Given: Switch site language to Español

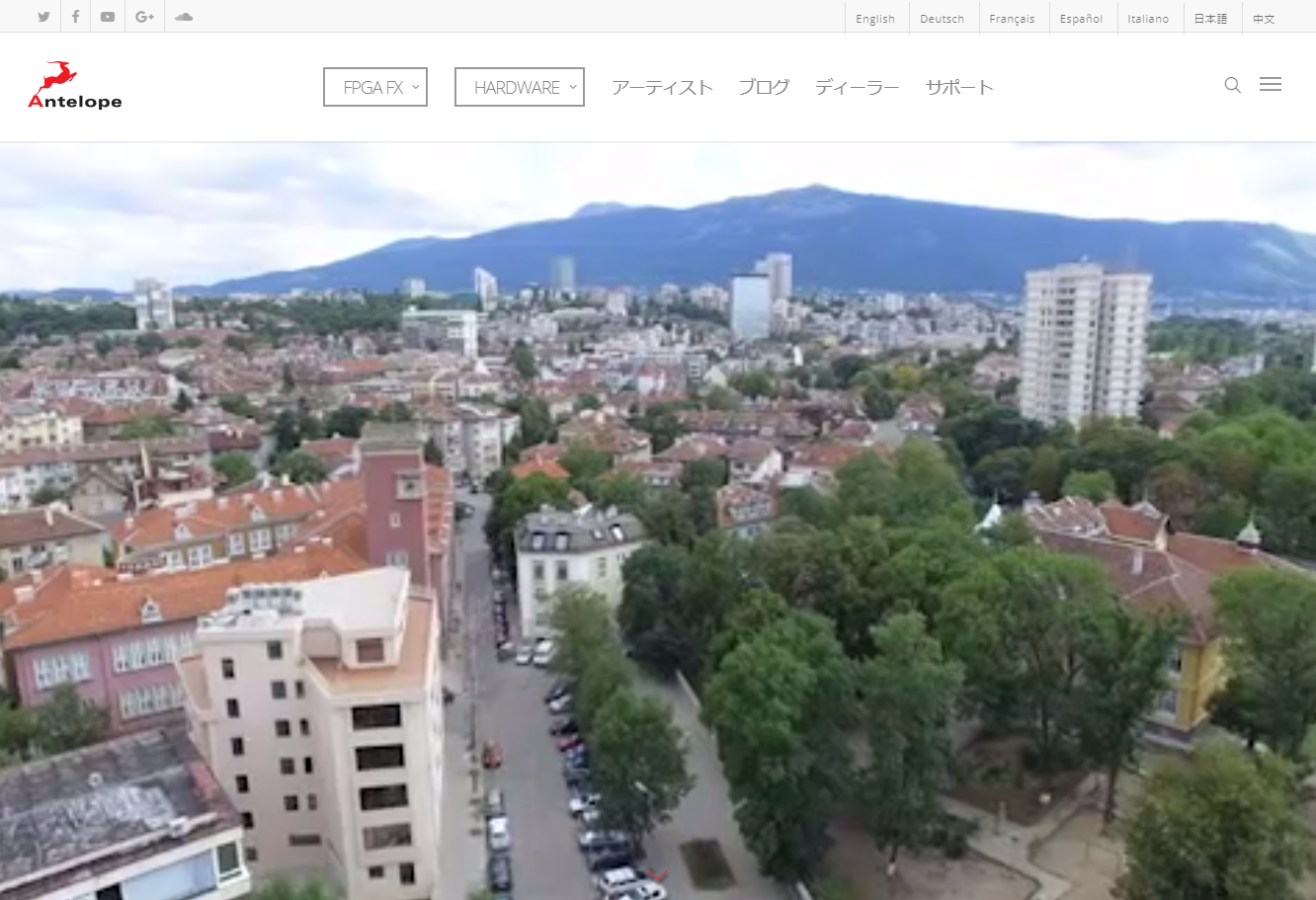Looking at the screenshot, I should pyautogui.click(x=1081, y=19).
